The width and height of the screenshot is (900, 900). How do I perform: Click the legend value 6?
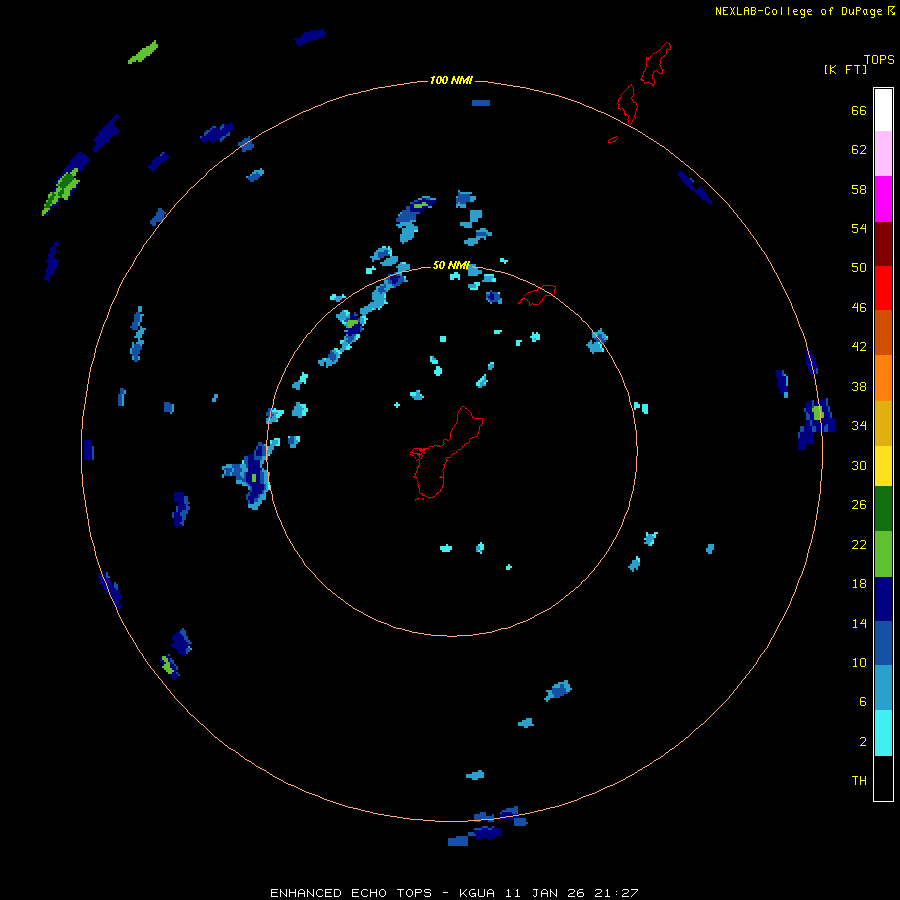coord(862,702)
